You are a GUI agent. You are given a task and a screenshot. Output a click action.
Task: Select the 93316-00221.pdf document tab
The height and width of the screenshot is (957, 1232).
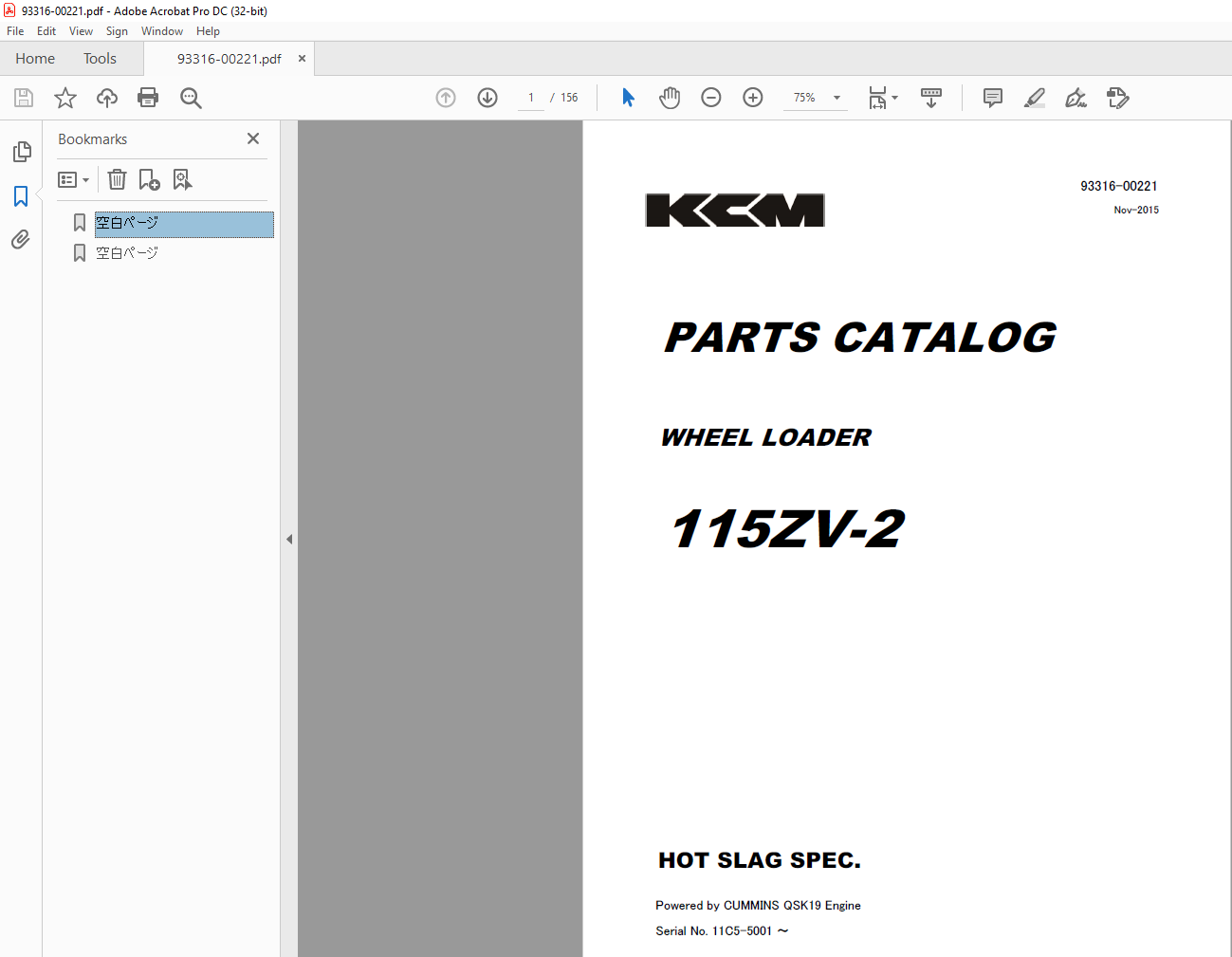pyautogui.click(x=229, y=59)
